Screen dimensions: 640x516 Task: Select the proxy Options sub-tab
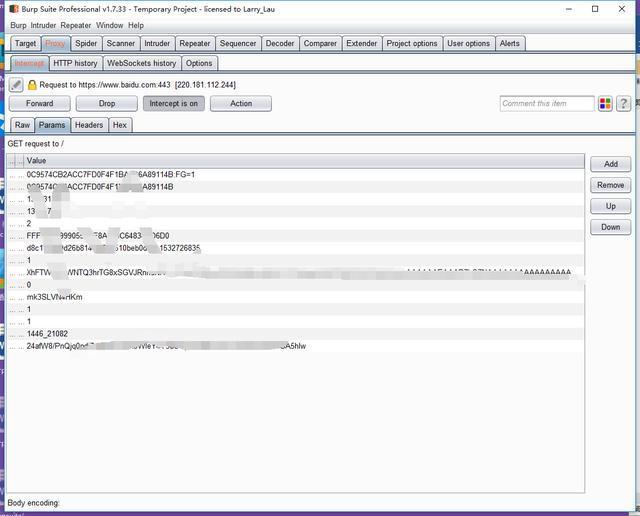pos(199,63)
